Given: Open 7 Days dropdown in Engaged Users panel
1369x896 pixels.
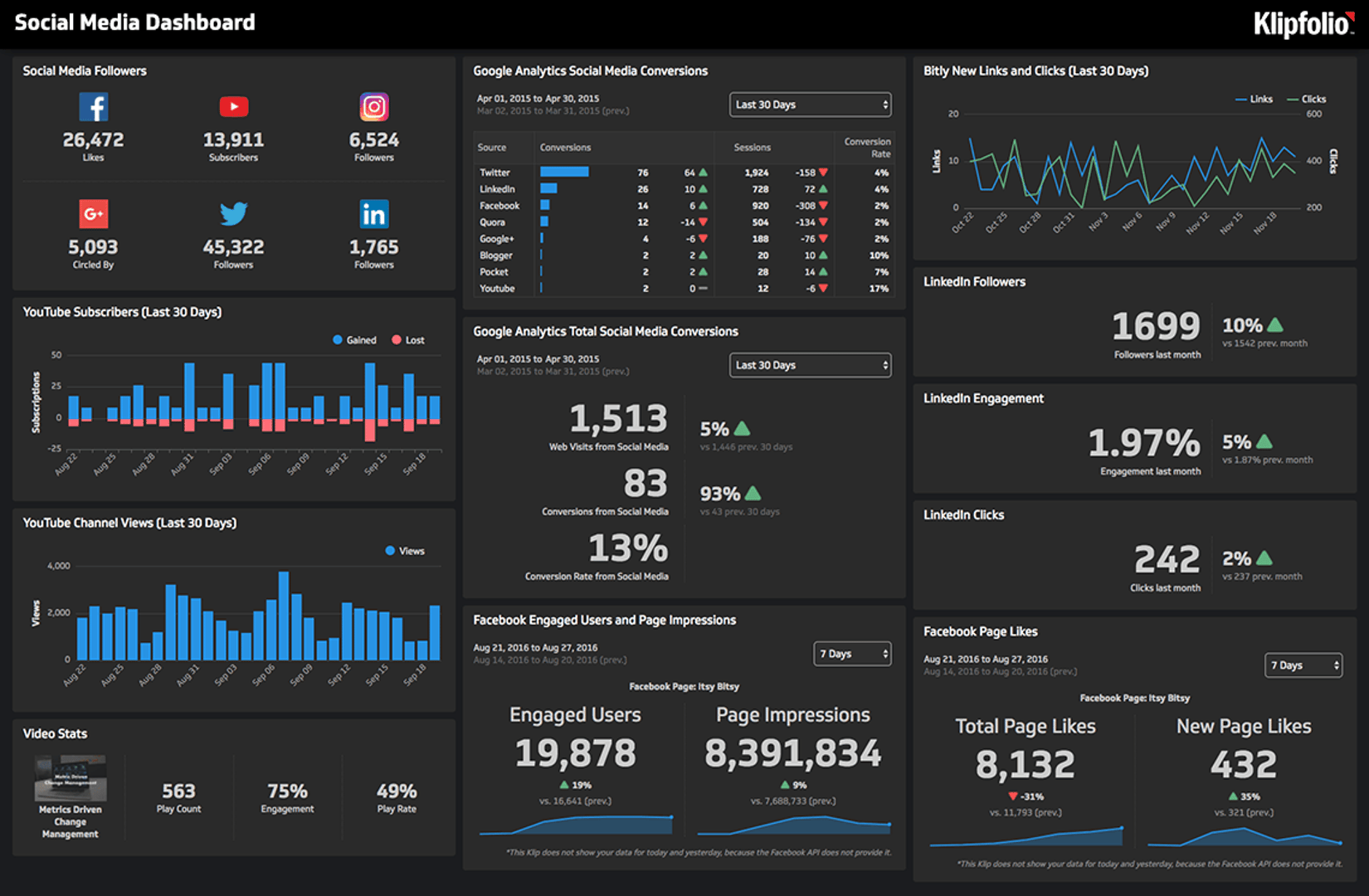Looking at the screenshot, I should click(x=853, y=654).
